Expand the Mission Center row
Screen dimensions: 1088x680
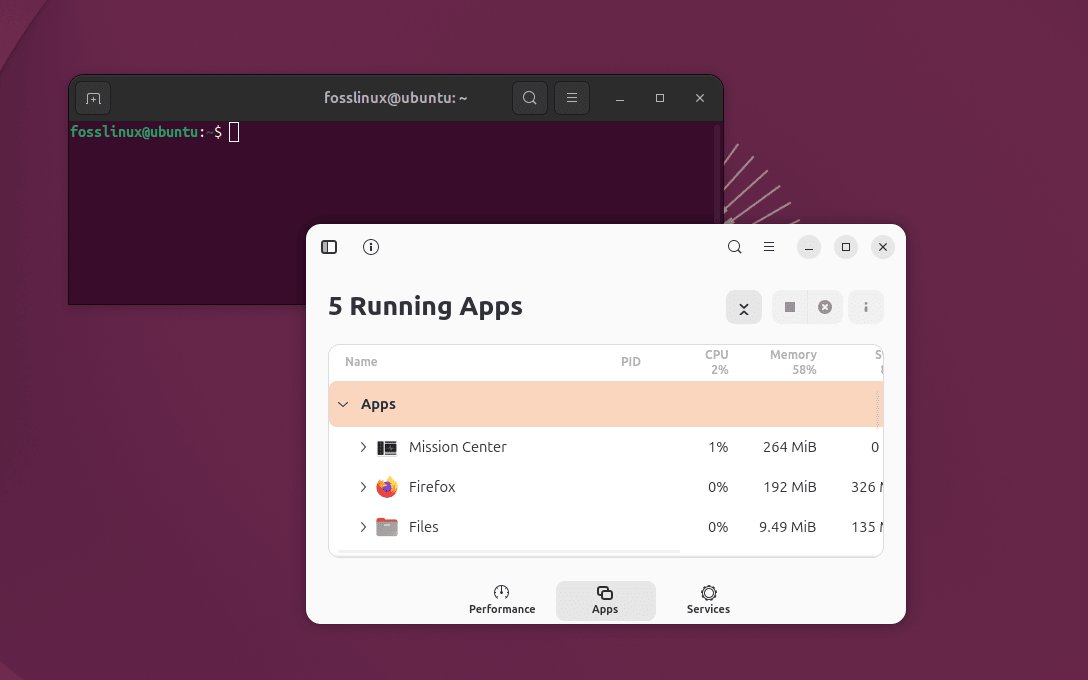point(363,448)
